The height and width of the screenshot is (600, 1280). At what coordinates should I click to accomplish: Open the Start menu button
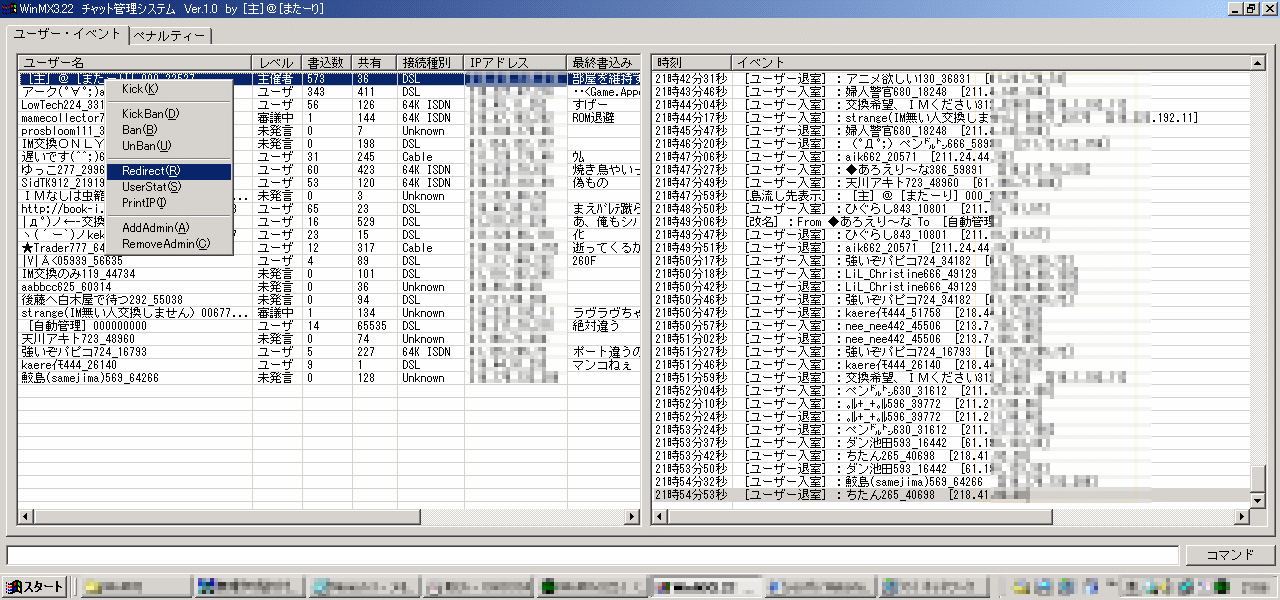(36, 587)
